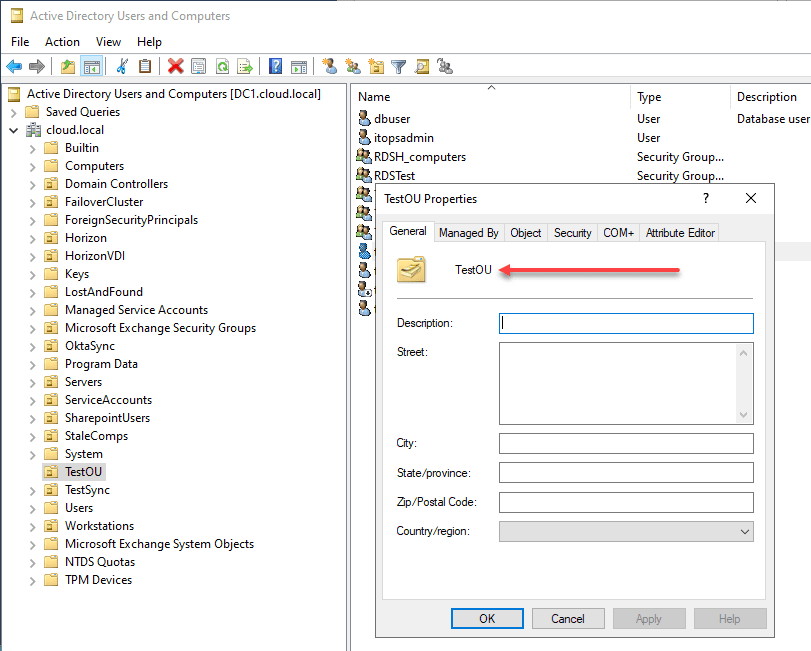Open the Action menu
This screenshot has height=651, width=811.
point(62,42)
